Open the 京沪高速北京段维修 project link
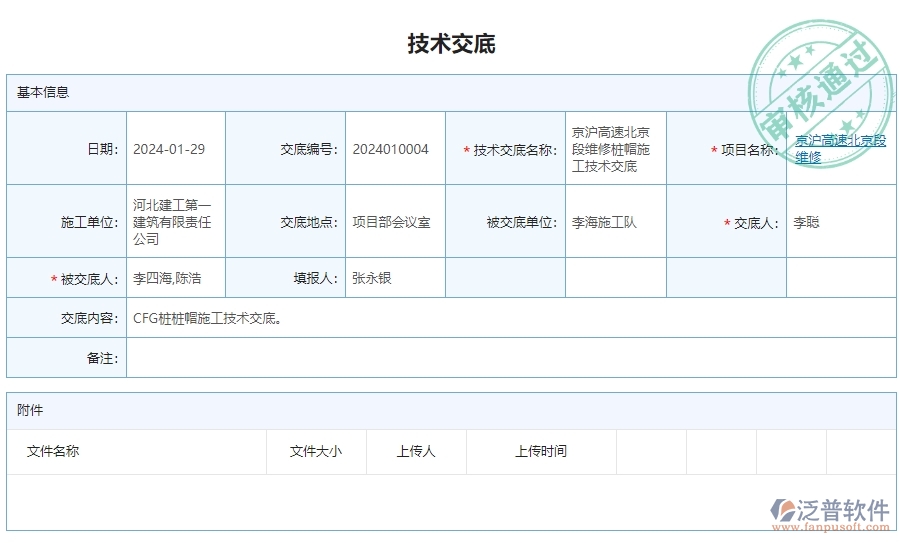 click(840, 149)
